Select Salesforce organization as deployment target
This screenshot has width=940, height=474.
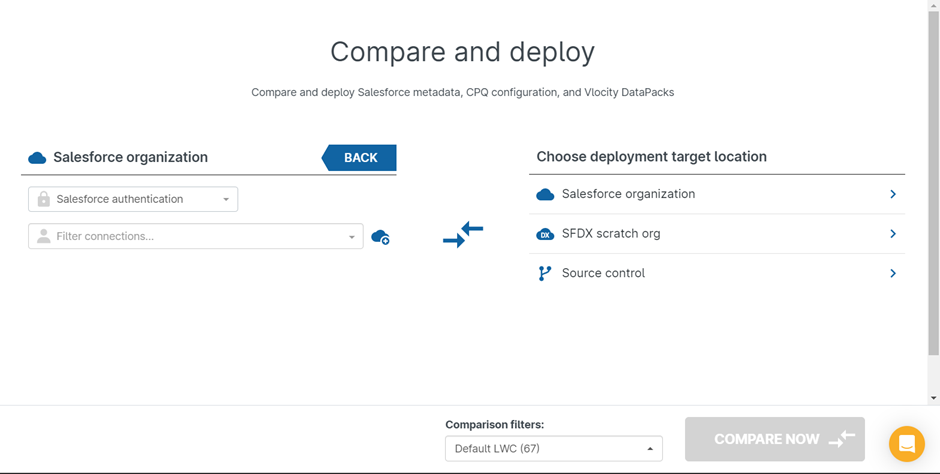pyautogui.click(x=628, y=194)
